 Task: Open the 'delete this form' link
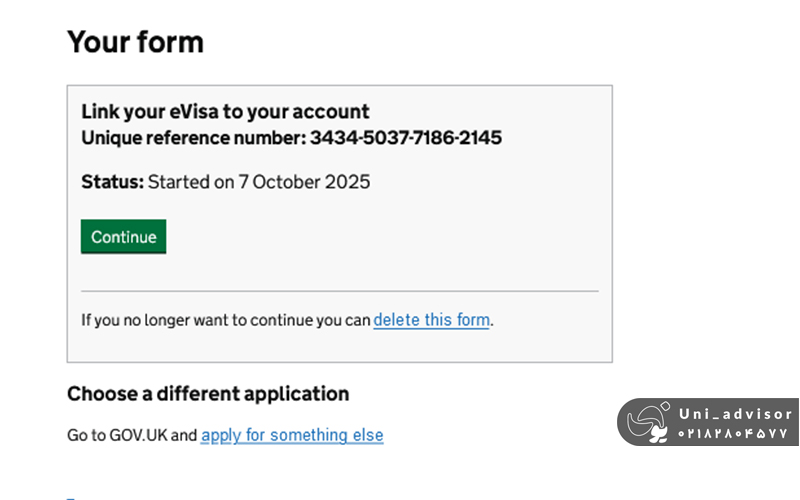(x=431, y=321)
